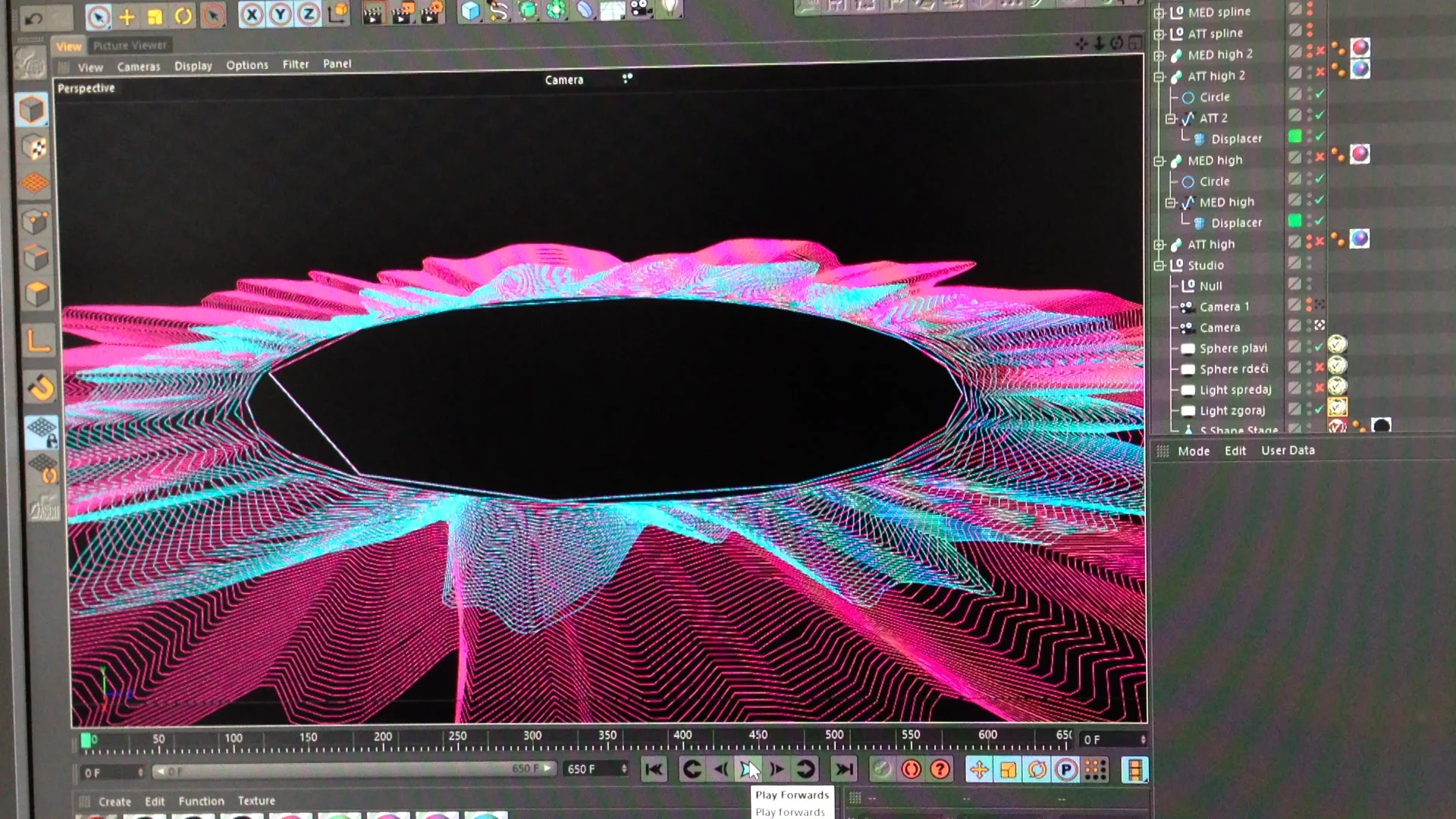
Task: Click the Undo arrow icon
Action: click(33, 18)
